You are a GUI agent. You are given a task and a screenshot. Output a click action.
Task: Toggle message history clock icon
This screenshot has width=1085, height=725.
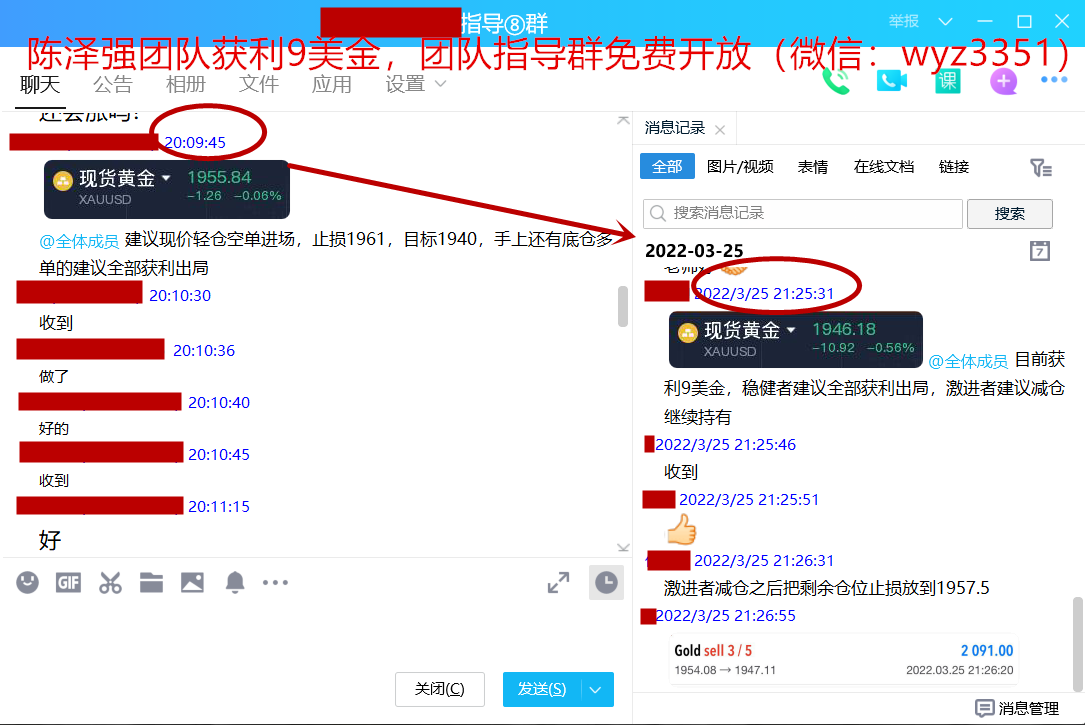[x=606, y=582]
